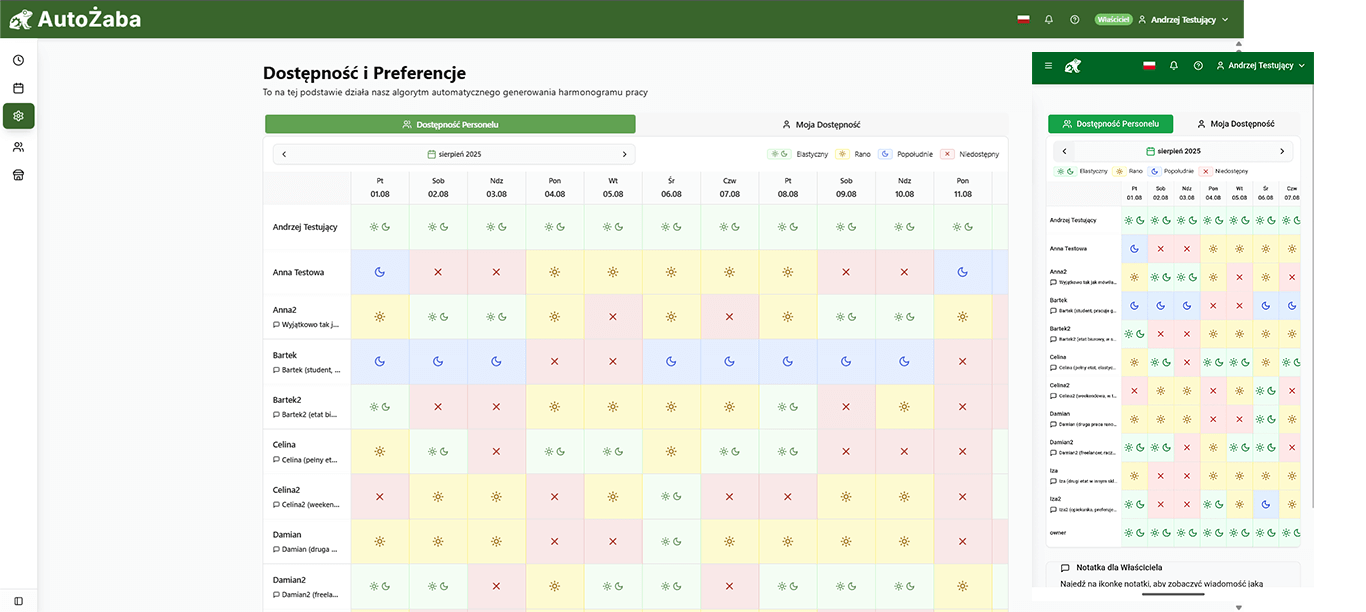1366x612 pixels.
Task: Open help icon in the wide top header
Action: tap(1075, 19)
